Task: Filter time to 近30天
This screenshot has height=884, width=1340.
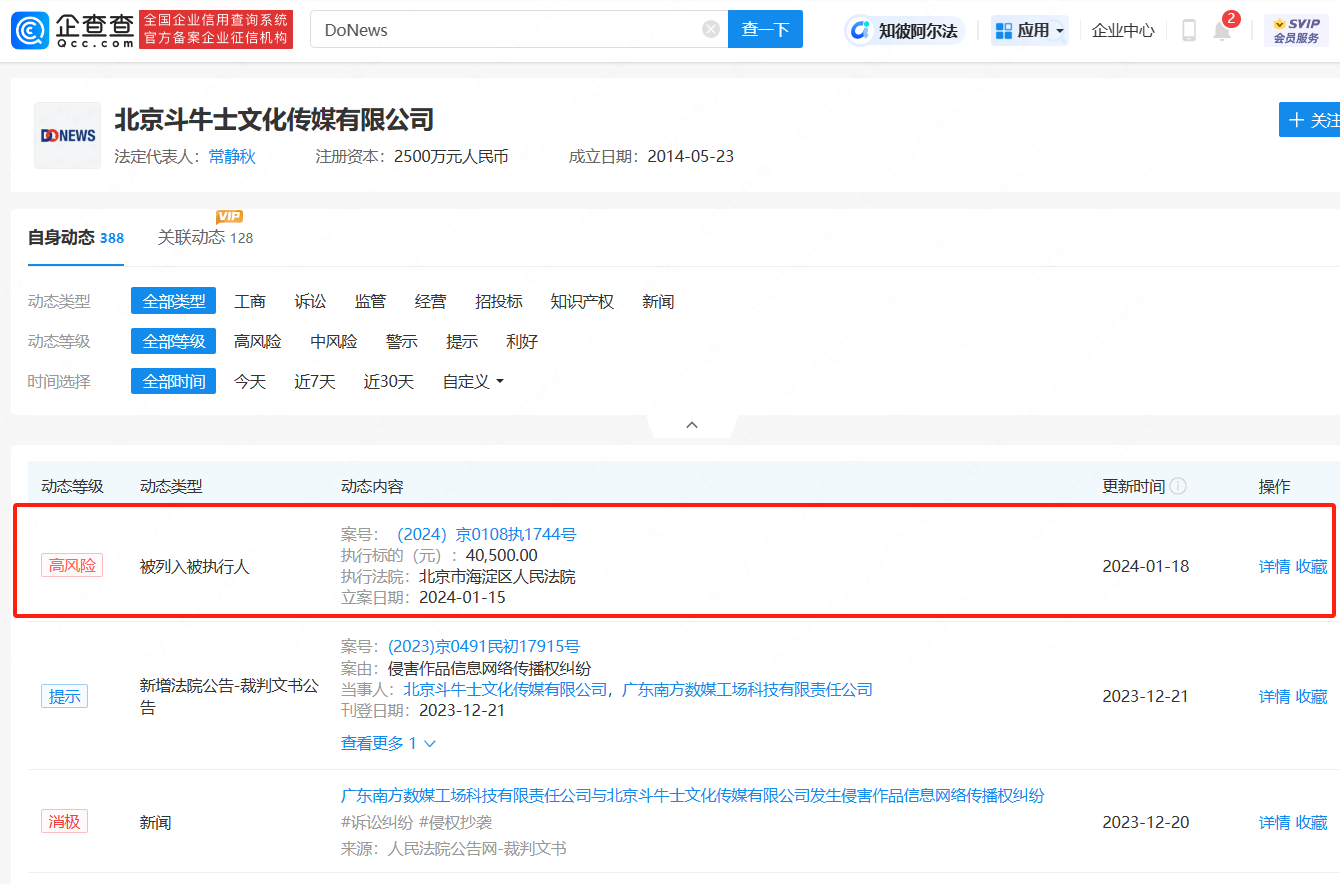Action: [x=389, y=381]
